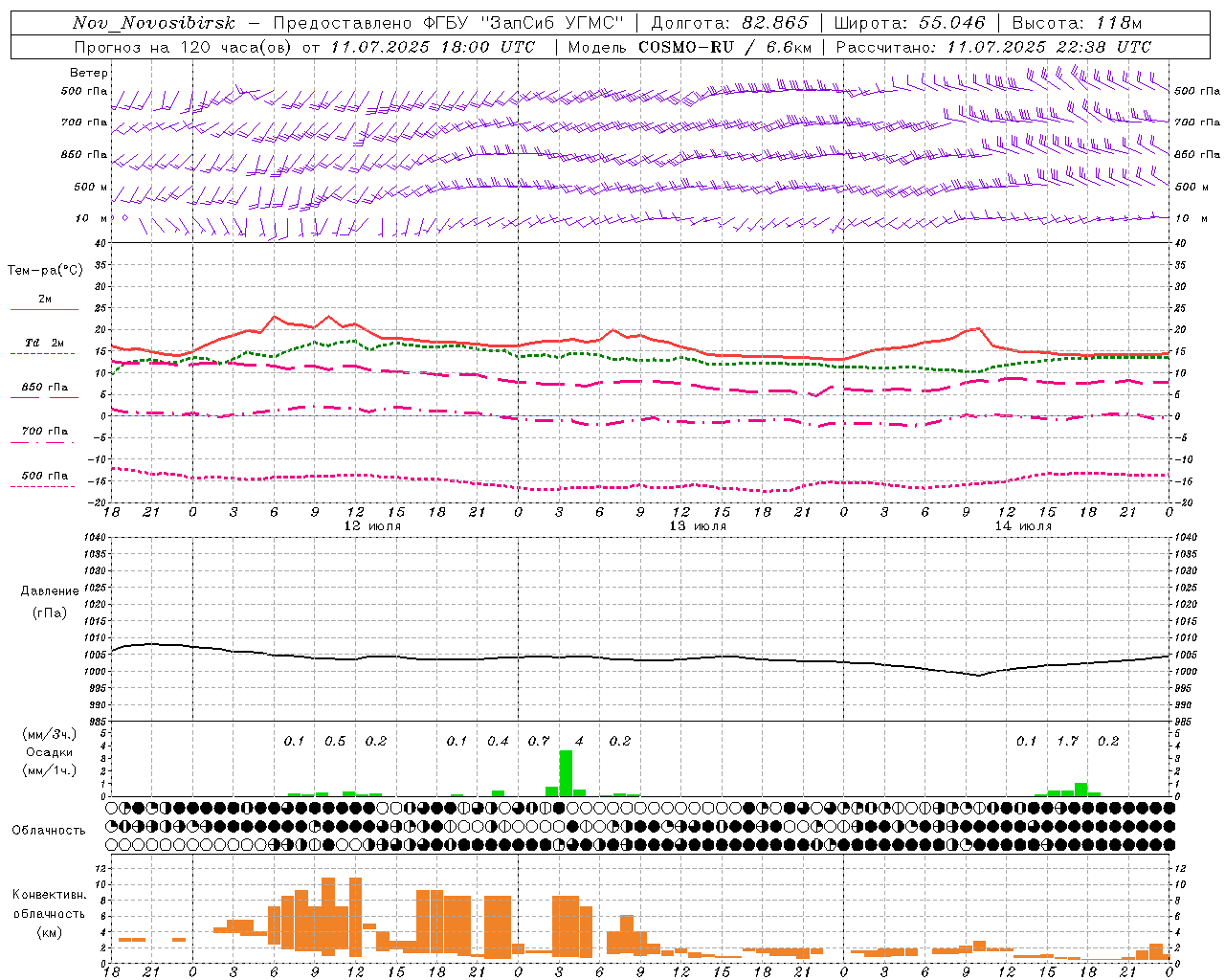This screenshot has height=980, width=1225.
Task: Pick the dotted pink line under temperature 500 гПа legend
Action: point(42,486)
